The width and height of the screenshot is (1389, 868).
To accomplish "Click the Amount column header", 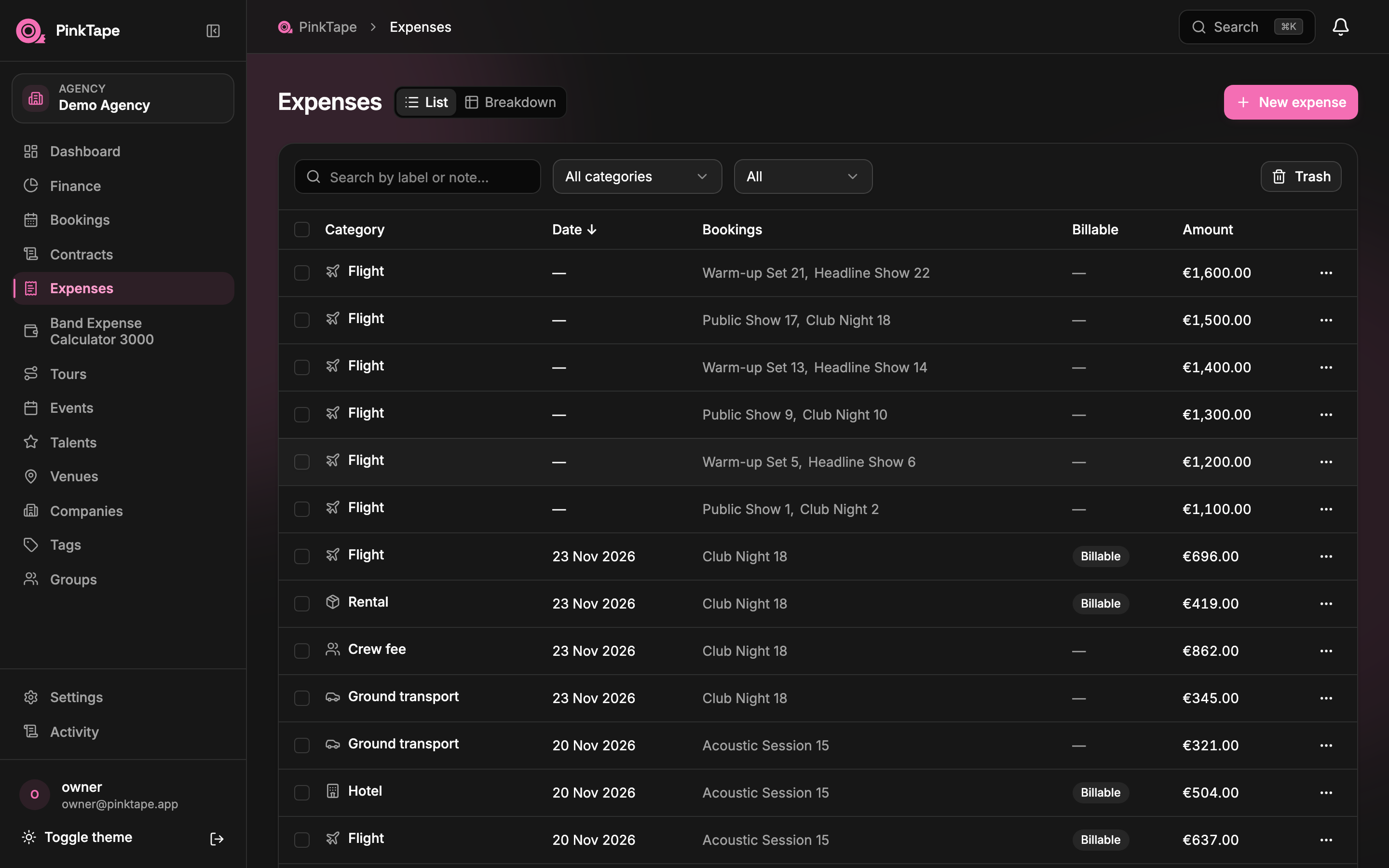I will 1208,230.
